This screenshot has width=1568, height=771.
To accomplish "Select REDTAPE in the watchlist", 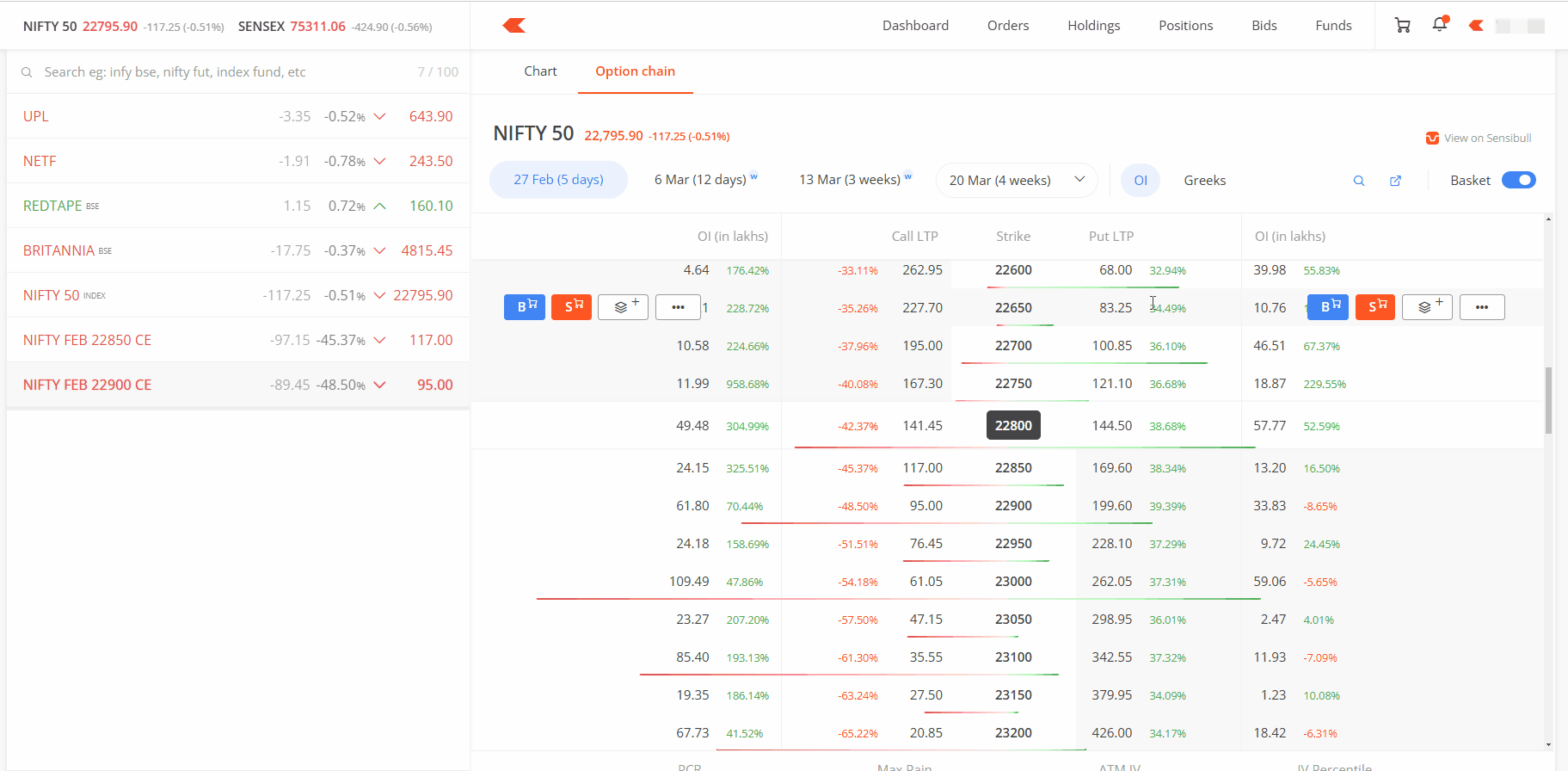I will (x=238, y=206).
